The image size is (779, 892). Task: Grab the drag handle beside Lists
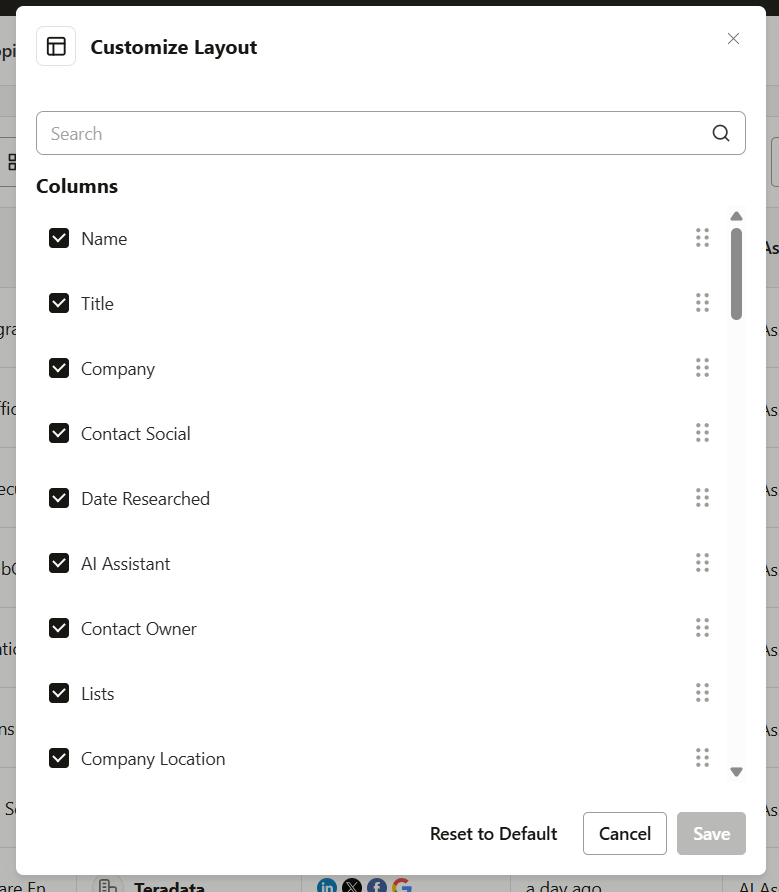click(702, 692)
